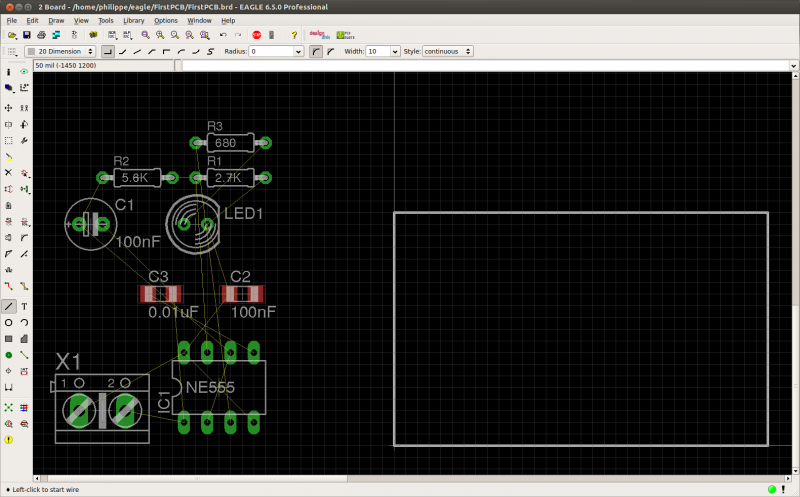Open the layer dropdown showing 20 Dimension
Image resolution: width=800 pixels, height=497 pixels.
click(60, 51)
